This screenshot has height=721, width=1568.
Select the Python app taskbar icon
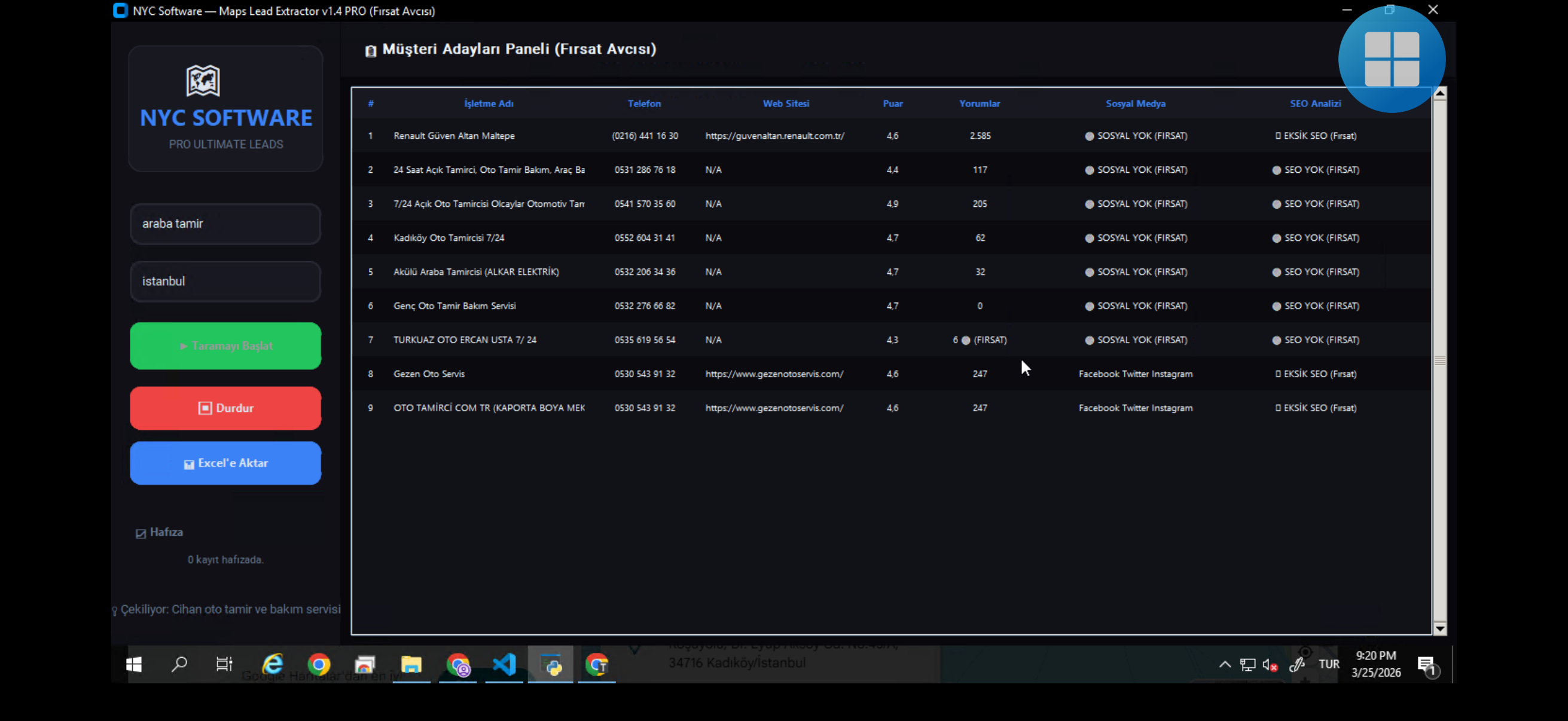pos(551,664)
